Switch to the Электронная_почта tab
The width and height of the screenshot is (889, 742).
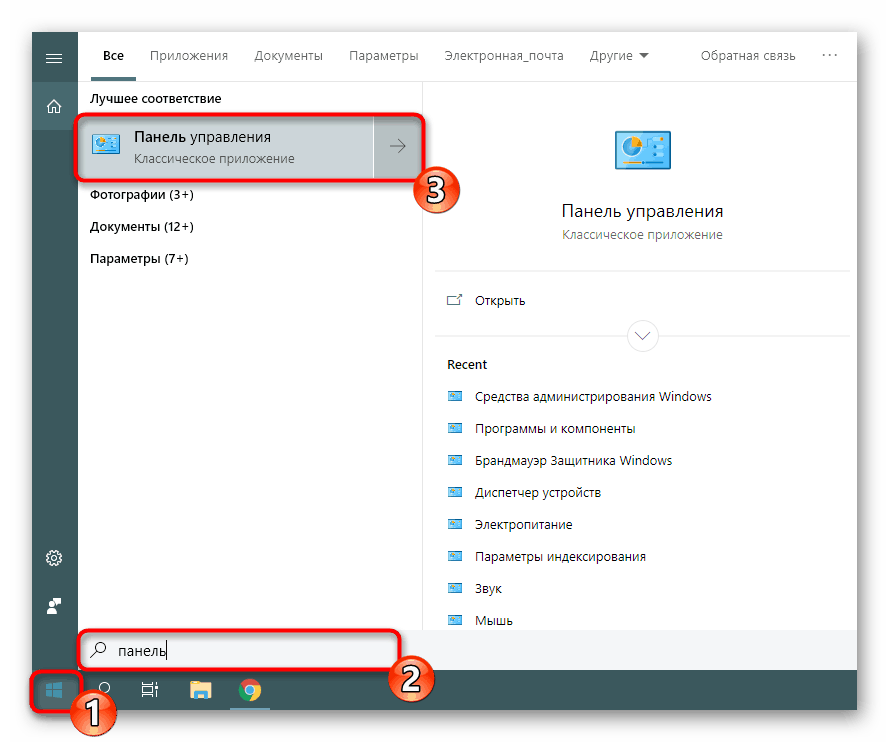(x=504, y=56)
